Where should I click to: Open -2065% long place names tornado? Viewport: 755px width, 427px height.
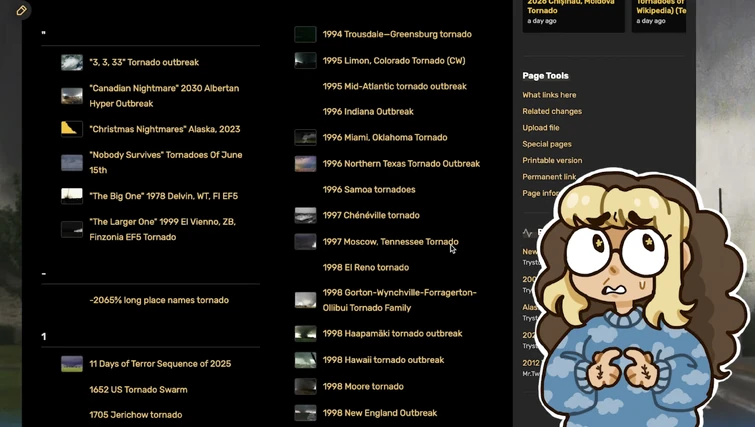[x=159, y=300]
